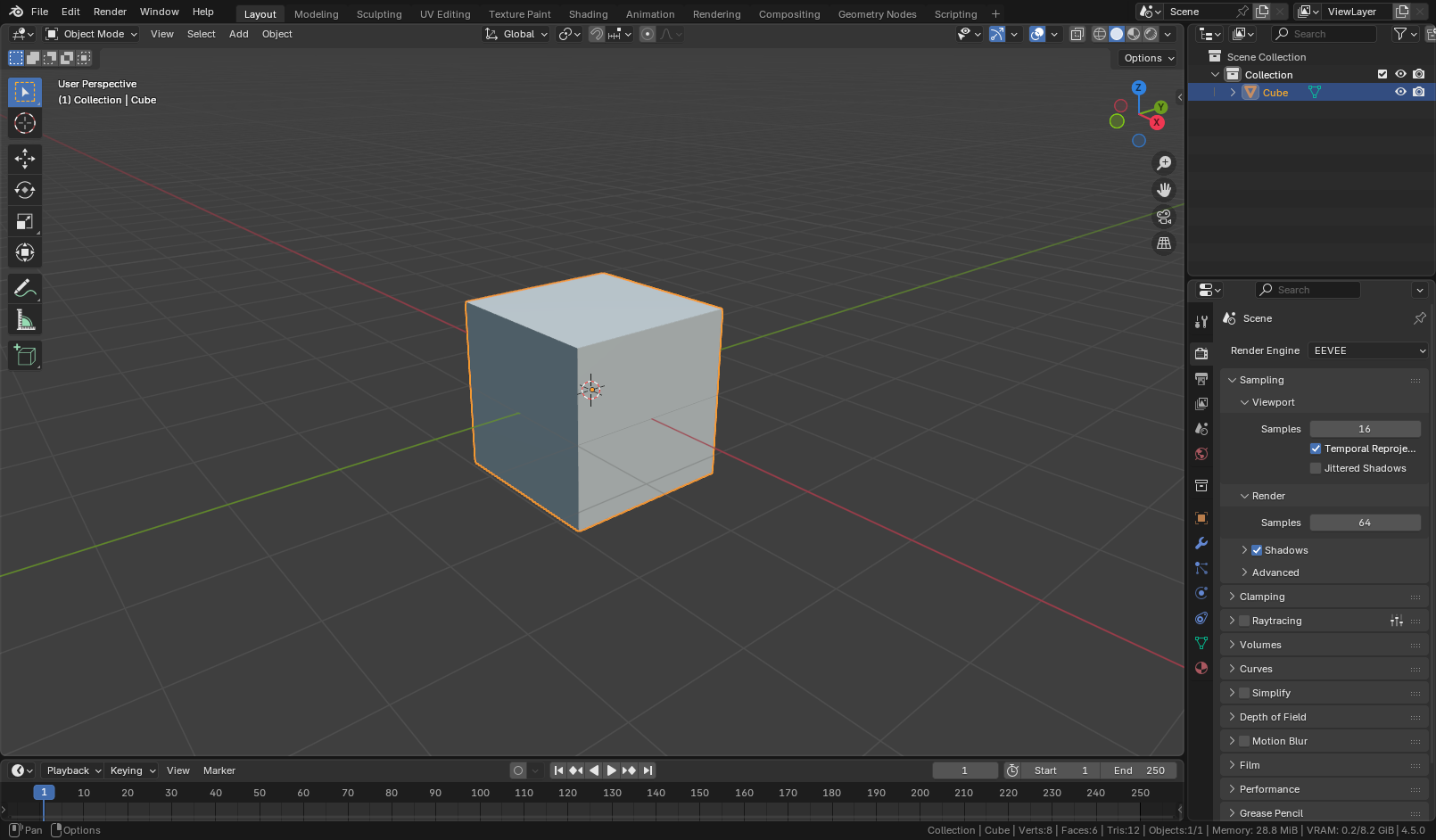
Task: Open the Object Mode dropdown
Action: 91,34
